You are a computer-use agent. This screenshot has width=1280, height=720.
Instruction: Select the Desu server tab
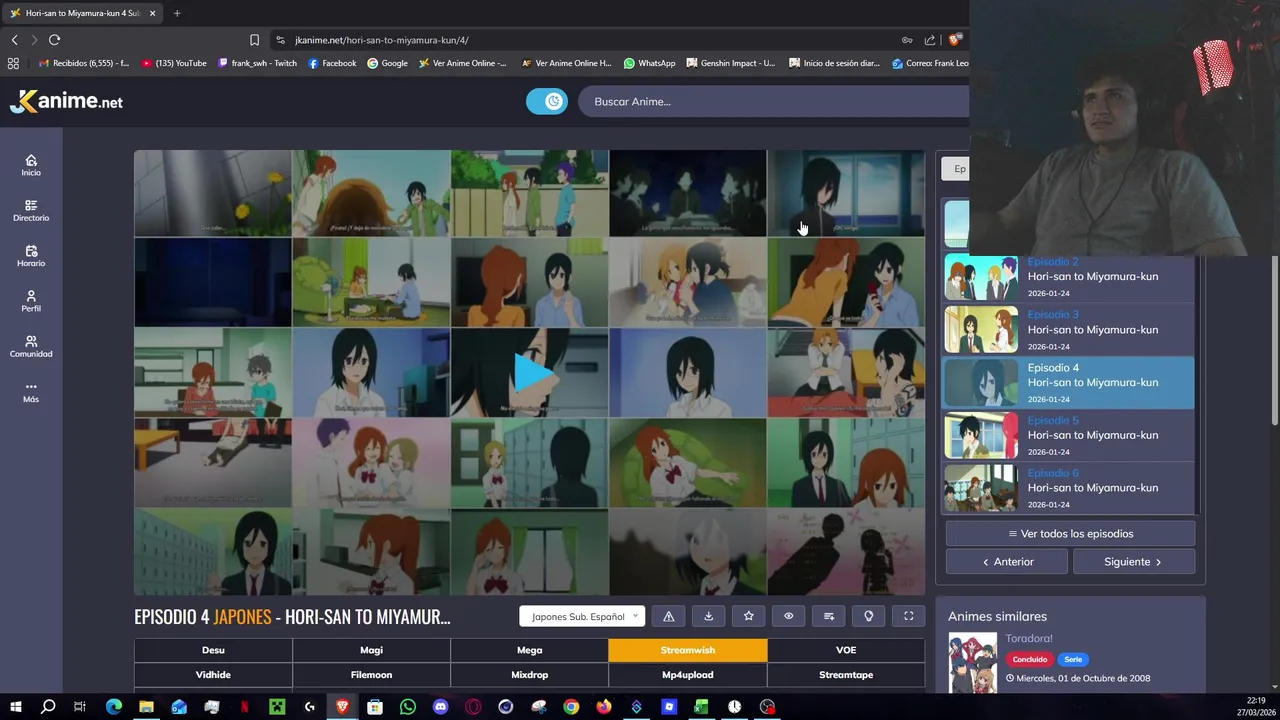213,650
